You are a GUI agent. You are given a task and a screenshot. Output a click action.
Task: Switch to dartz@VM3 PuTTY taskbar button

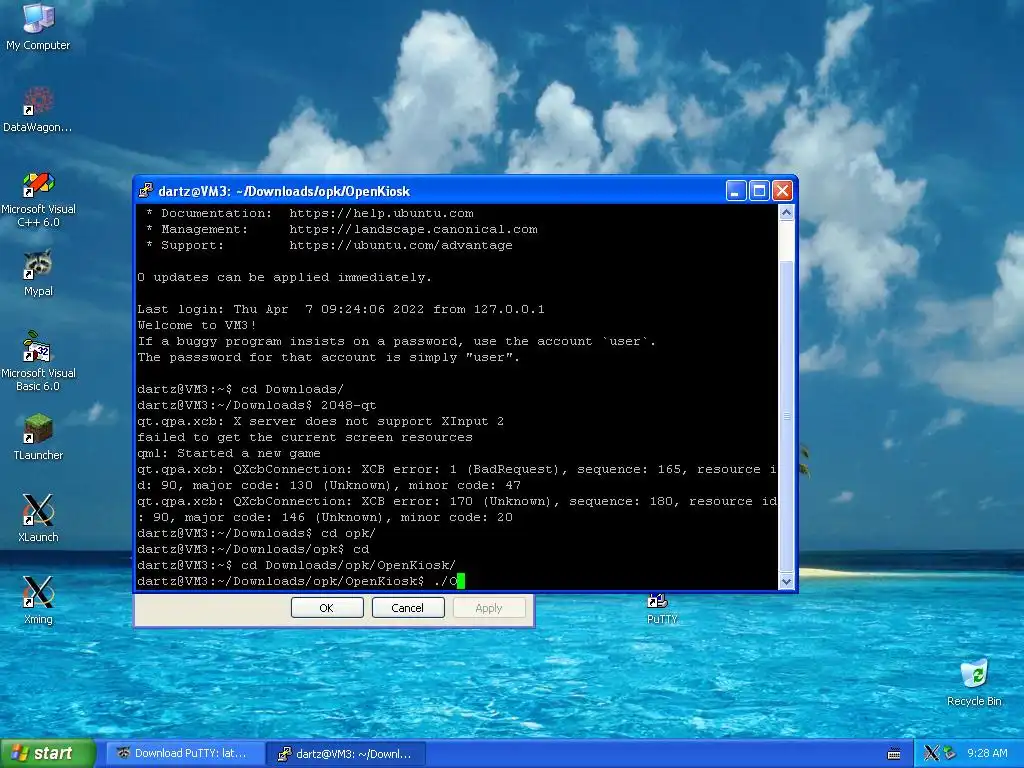click(x=347, y=754)
